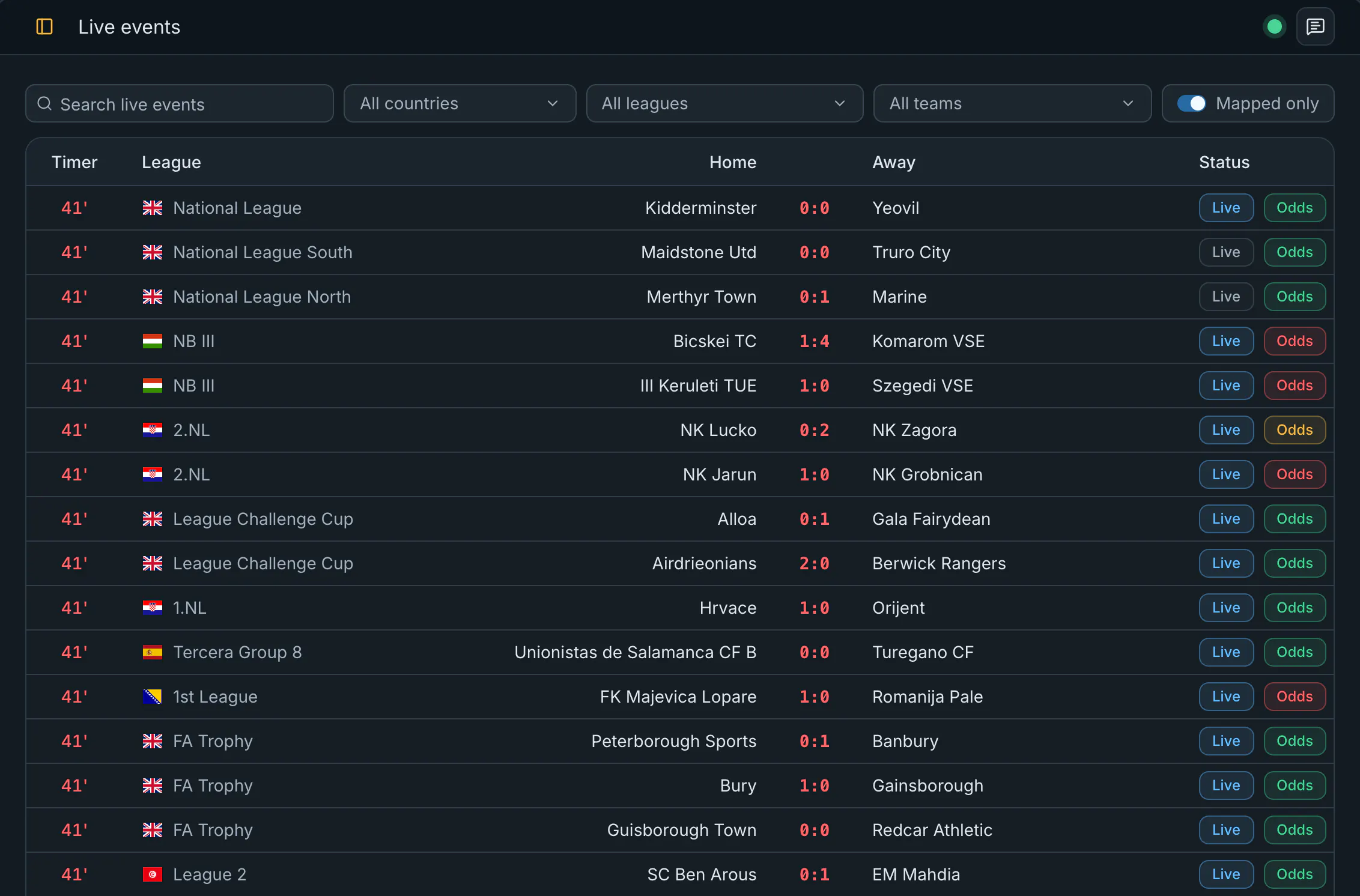Click the green connection status indicator
1360x896 pixels.
coord(1274,26)
